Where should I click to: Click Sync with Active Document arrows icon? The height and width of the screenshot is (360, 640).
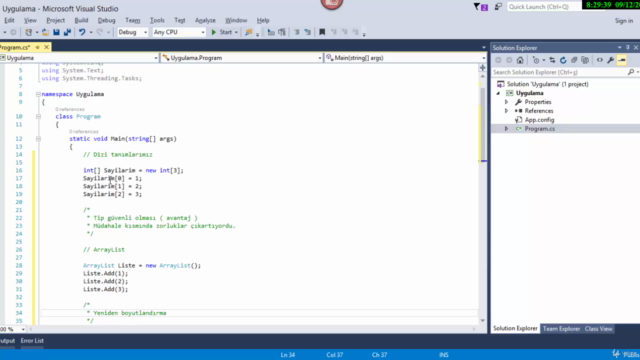click(x=552, y=60)
